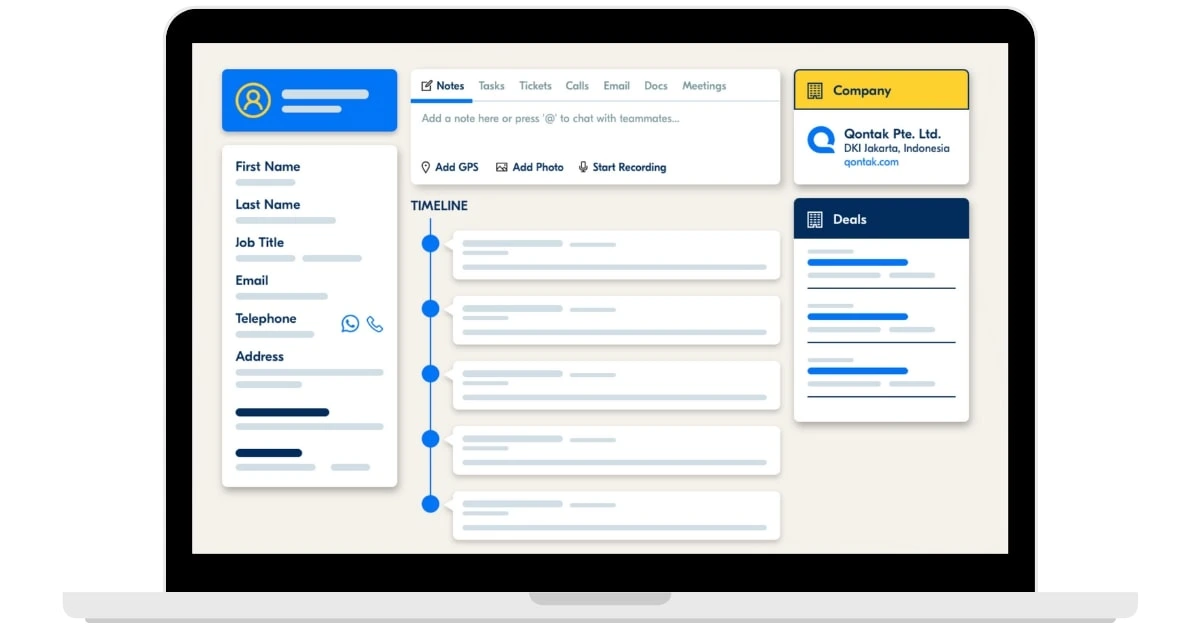The height and width of the screenshot is (628, 1200).
Task: Go to the Email tab
Action: coord(616,86)
